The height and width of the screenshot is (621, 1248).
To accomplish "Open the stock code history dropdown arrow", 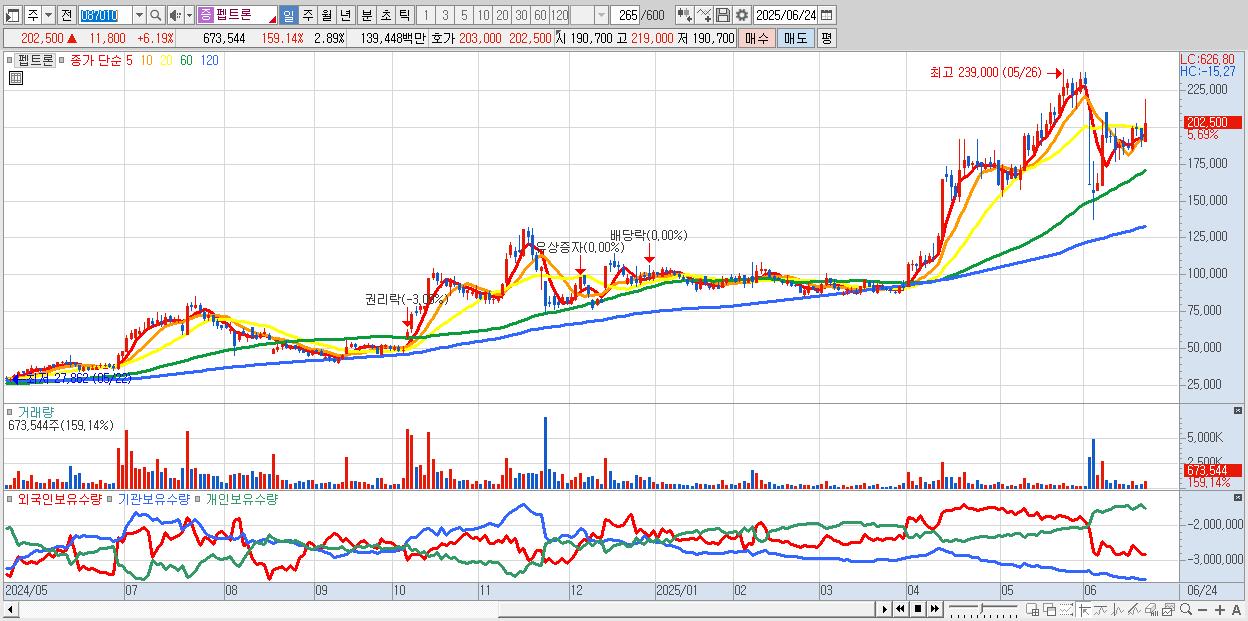I will click(x=138, y=15).
